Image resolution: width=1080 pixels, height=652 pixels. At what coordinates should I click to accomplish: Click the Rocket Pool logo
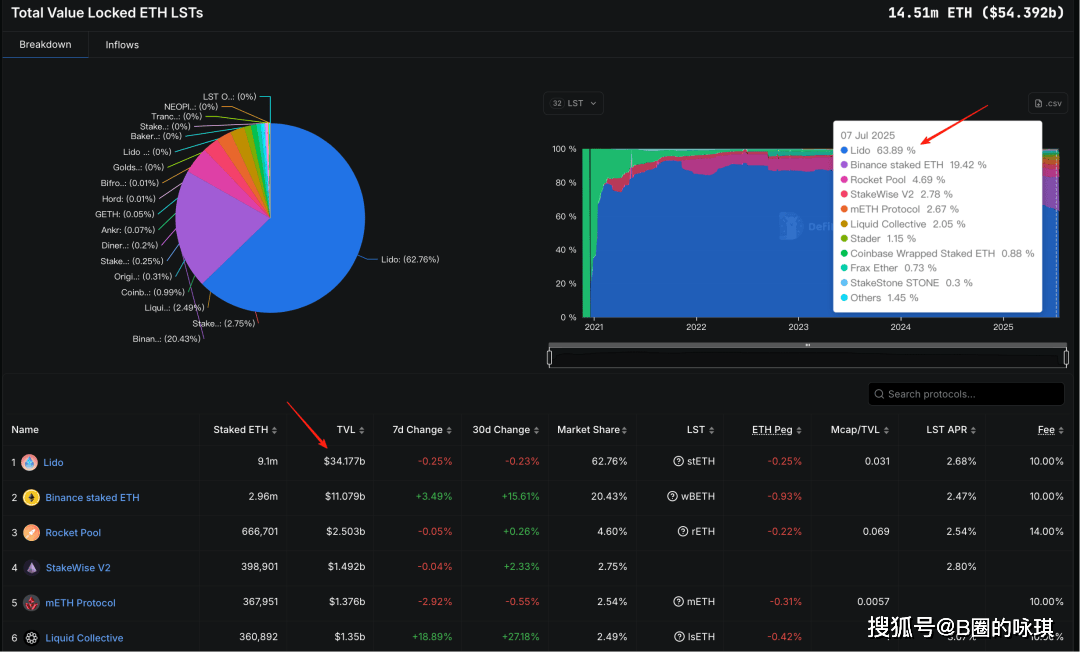(x=31, y=532)
